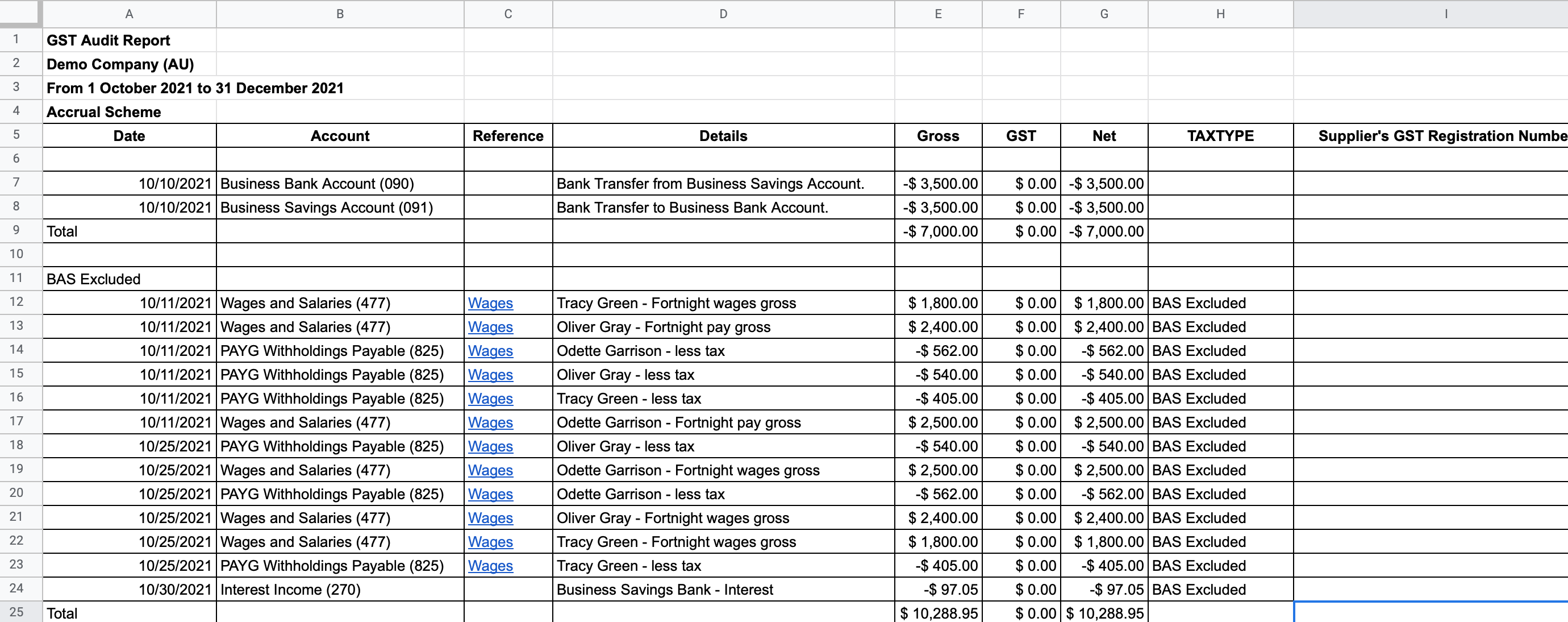Click the Wages link in row 23
Screen dimensions: 1568x622
490,565
